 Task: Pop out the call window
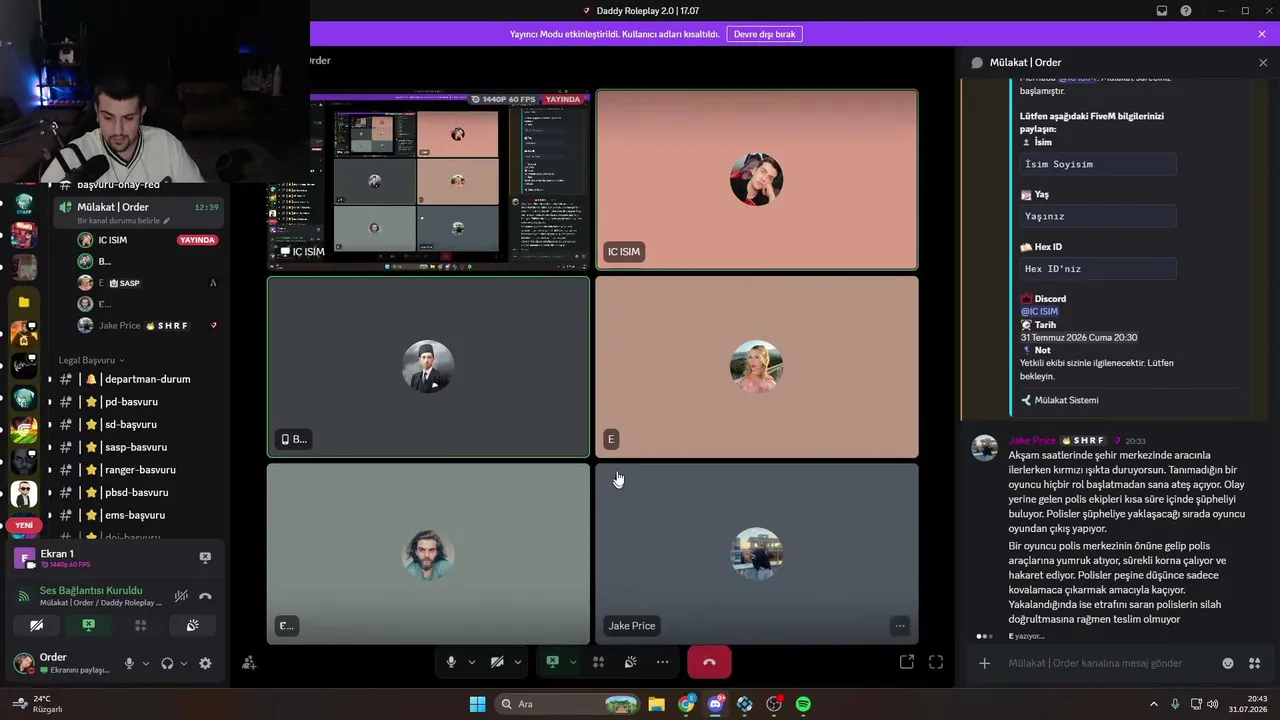(907, 662)
